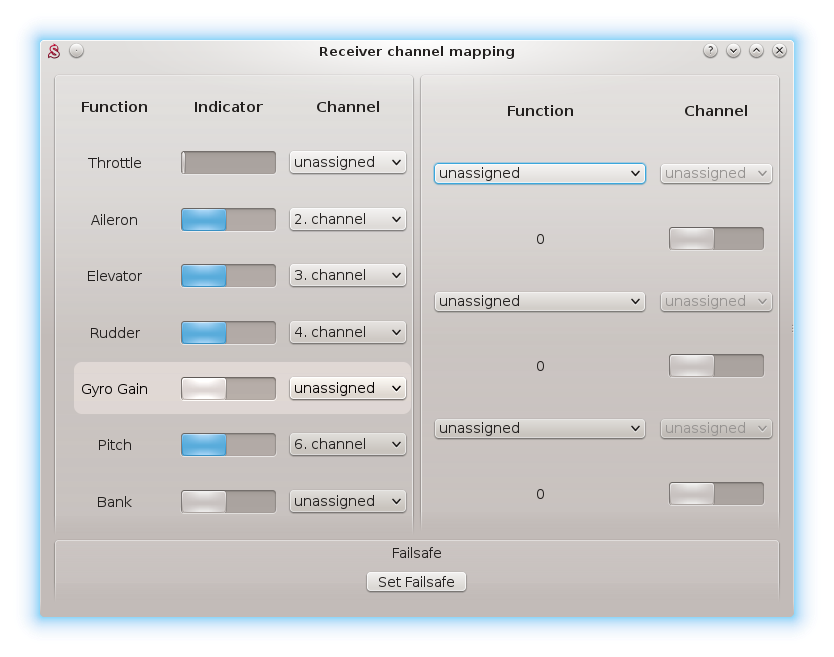Click the Set Failsafe button
This screenshot has width=834, height=657.
(x=416, y=582)
